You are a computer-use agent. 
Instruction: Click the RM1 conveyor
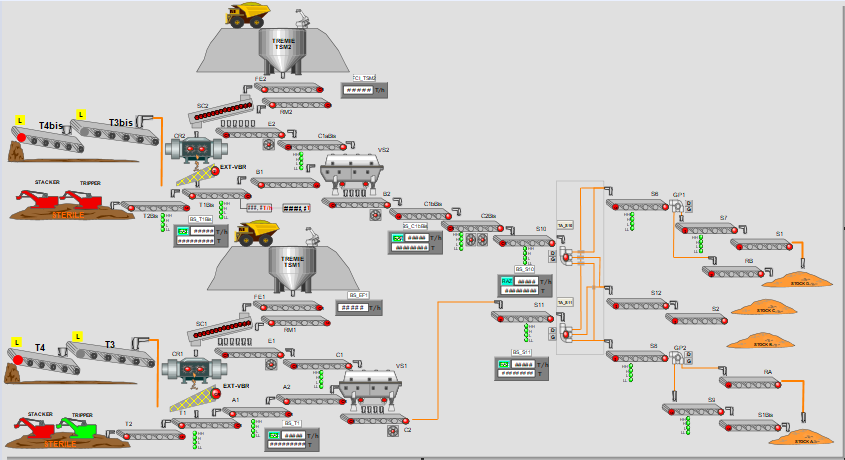coord(296,322)
